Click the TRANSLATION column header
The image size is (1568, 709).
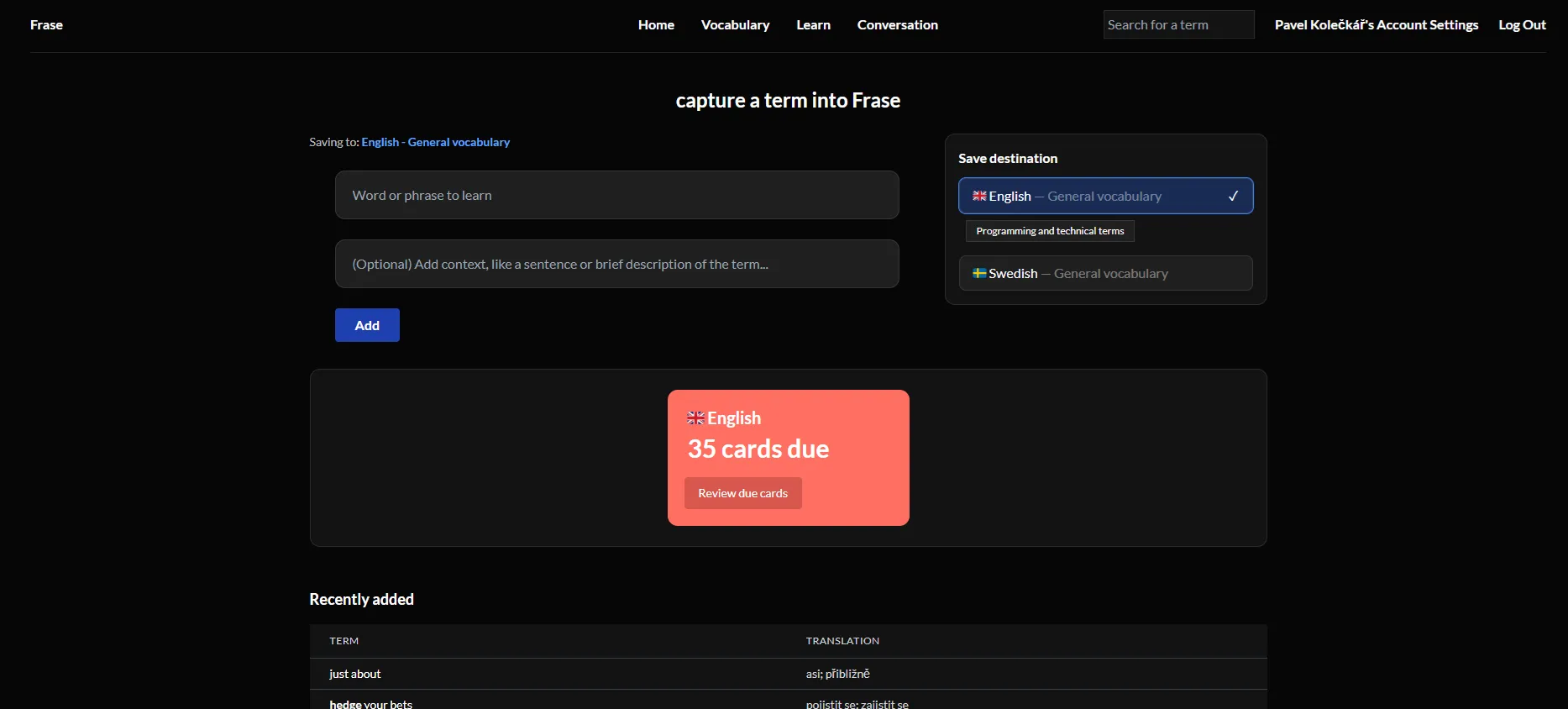point(842,641)
